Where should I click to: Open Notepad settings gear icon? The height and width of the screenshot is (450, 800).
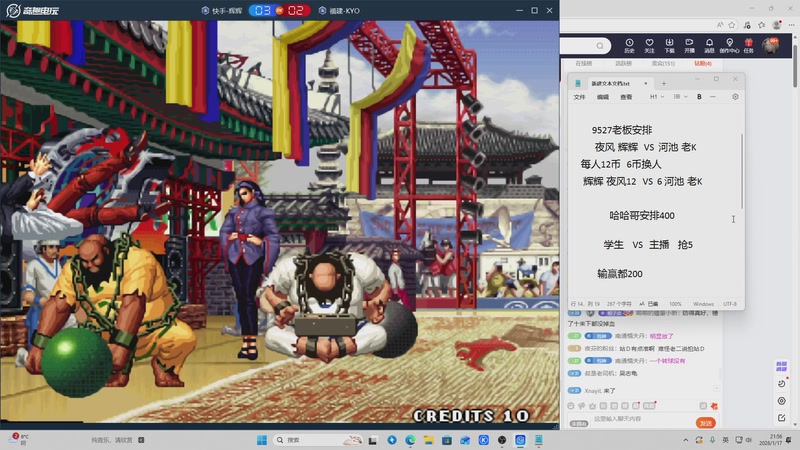pyautogui.click(x=735, y=96)
